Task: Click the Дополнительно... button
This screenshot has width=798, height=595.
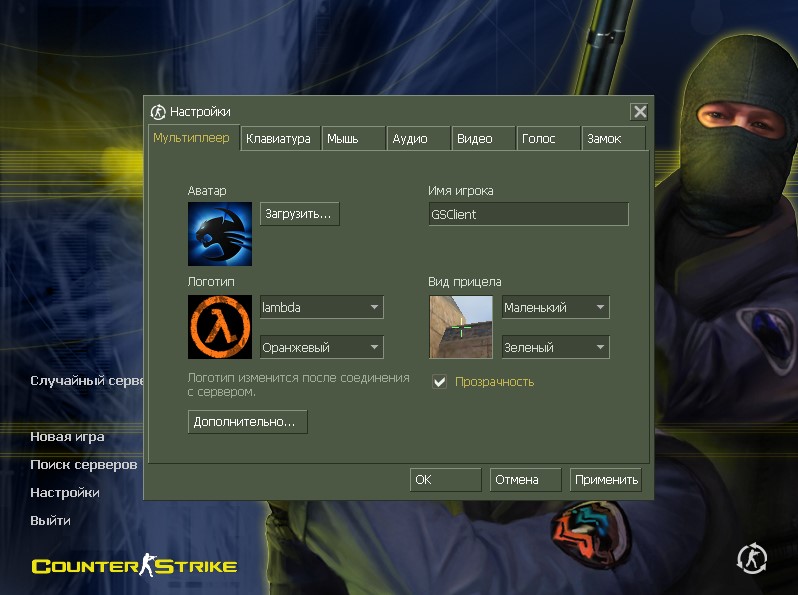Action: [247, 422]
